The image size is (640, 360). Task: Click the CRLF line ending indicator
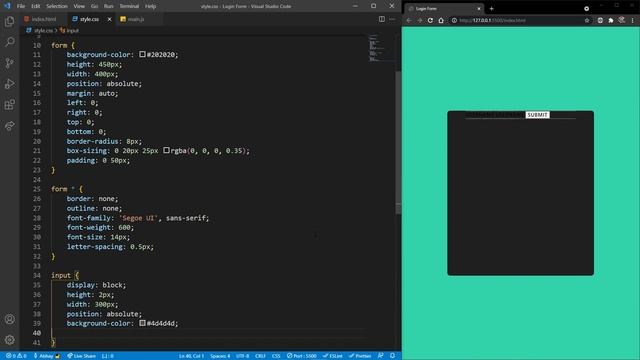(x=260, y=356)
